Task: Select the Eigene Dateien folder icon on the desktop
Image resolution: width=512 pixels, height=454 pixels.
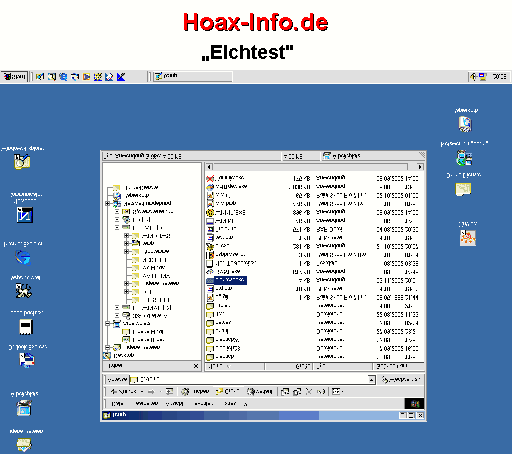Action: [24, 445]
